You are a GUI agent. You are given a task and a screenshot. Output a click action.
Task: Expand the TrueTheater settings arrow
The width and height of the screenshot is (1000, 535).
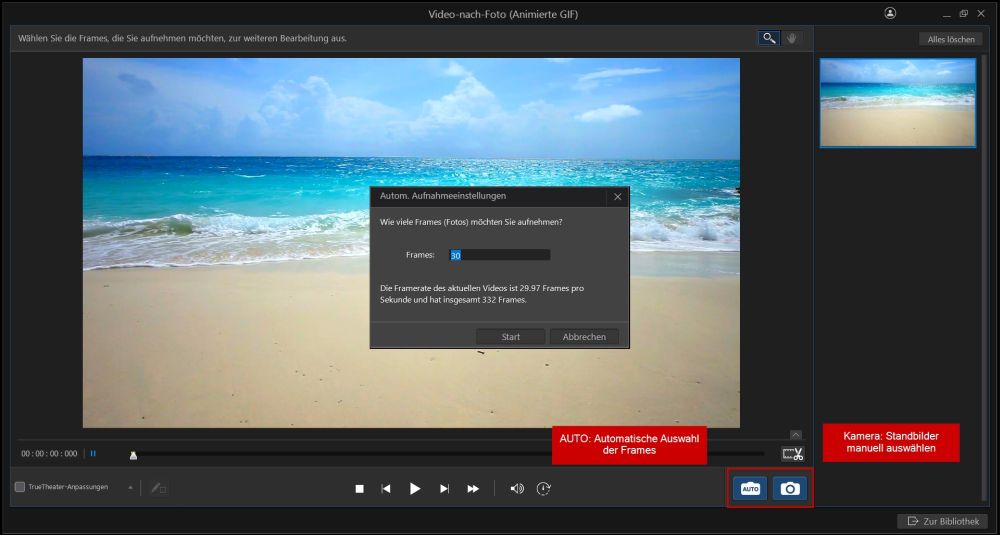pos(129,487)
